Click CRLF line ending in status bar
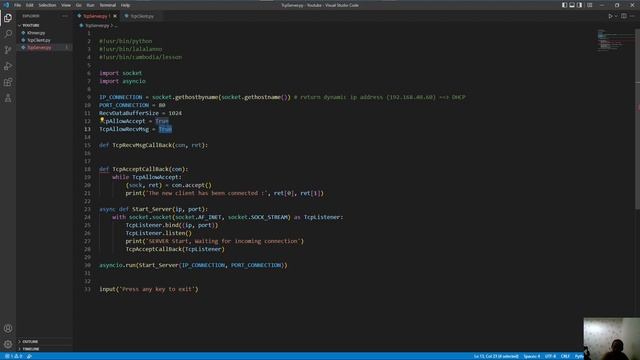The width and height of the screenshot is (640, 360). [565, 356]
